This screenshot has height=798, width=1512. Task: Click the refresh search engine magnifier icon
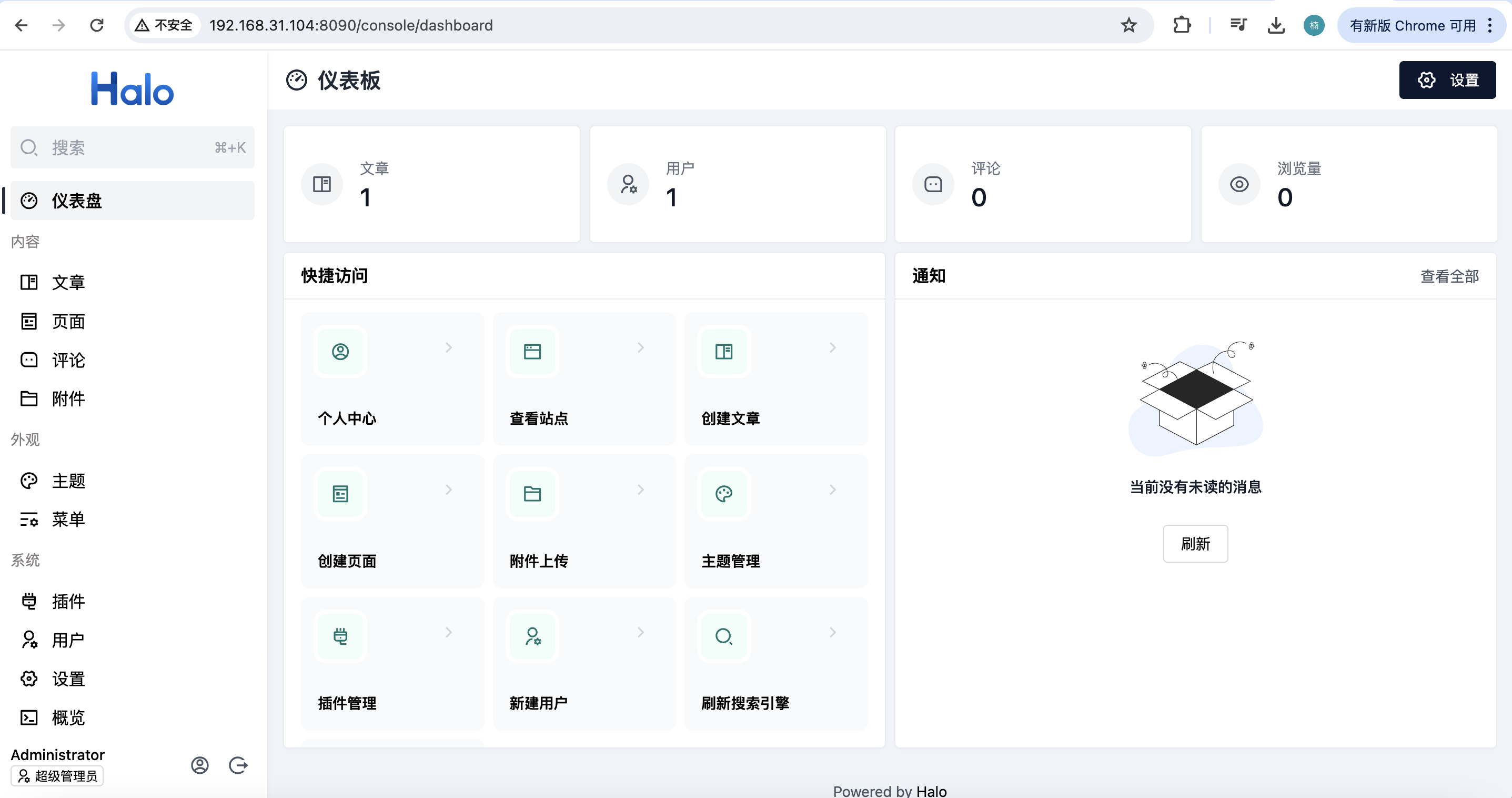coord(724,636)
